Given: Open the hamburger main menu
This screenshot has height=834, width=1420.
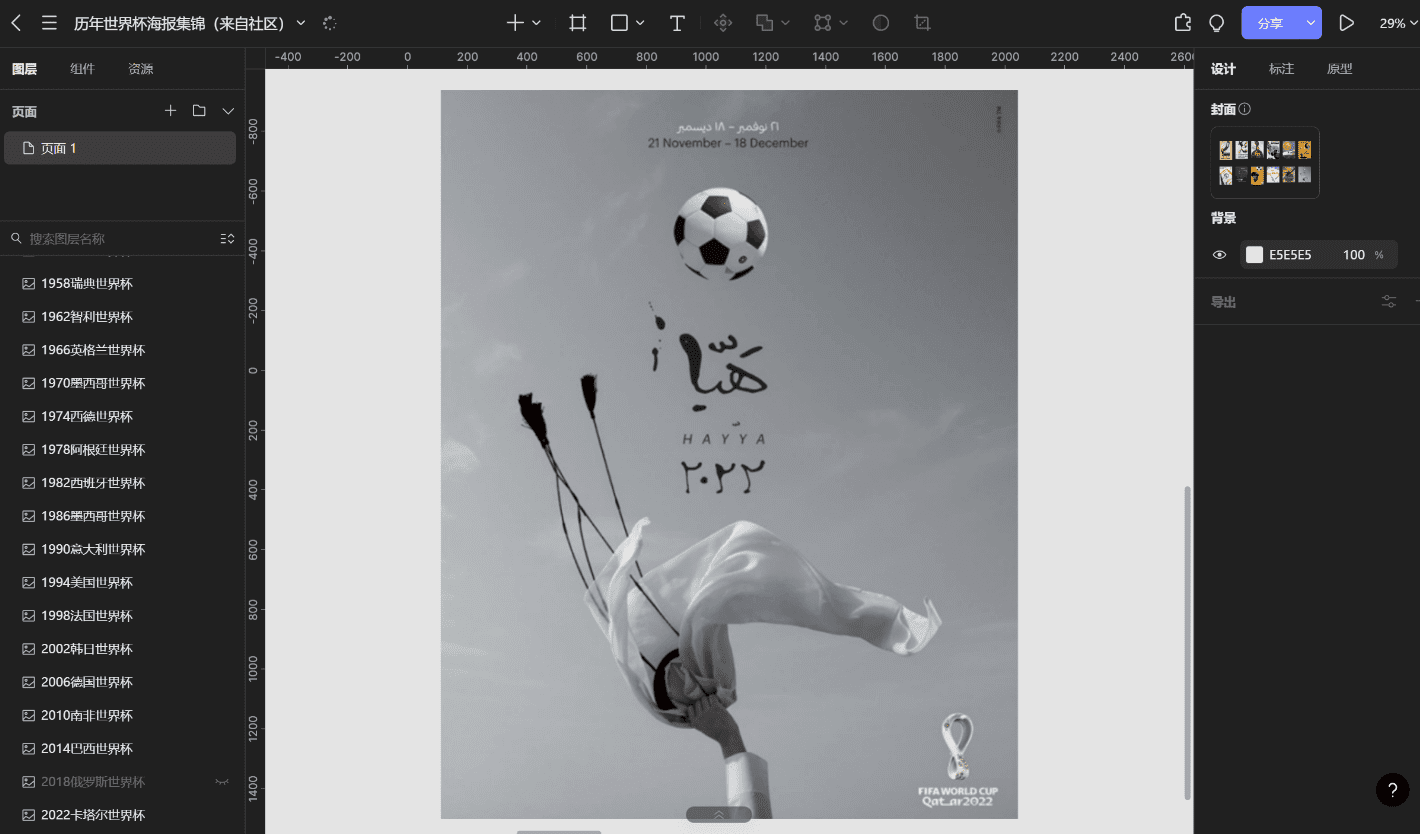Looking at the screenshot, I should point(49,23).
